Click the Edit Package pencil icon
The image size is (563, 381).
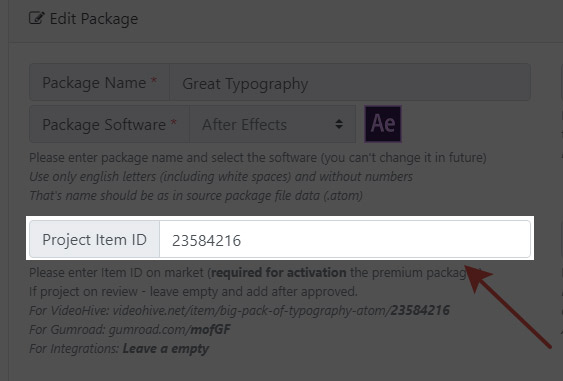tap(37, 18)
